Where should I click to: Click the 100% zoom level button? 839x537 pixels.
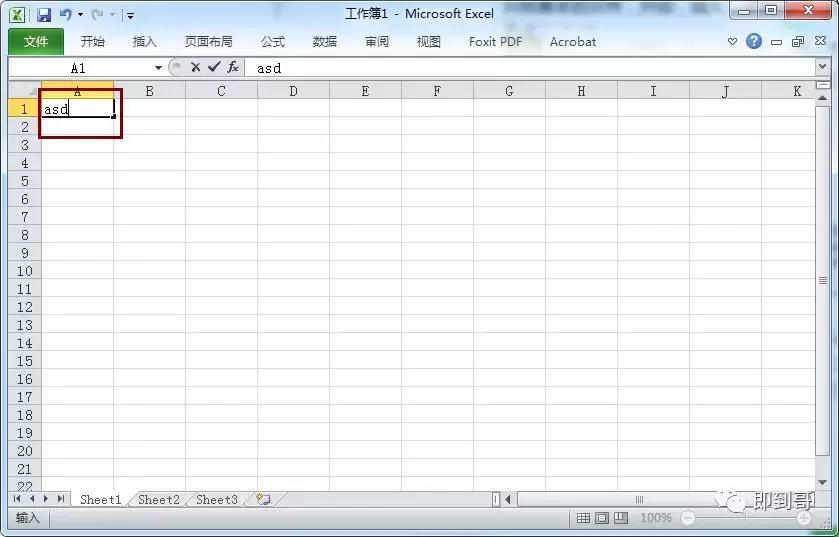pos(655,518)
